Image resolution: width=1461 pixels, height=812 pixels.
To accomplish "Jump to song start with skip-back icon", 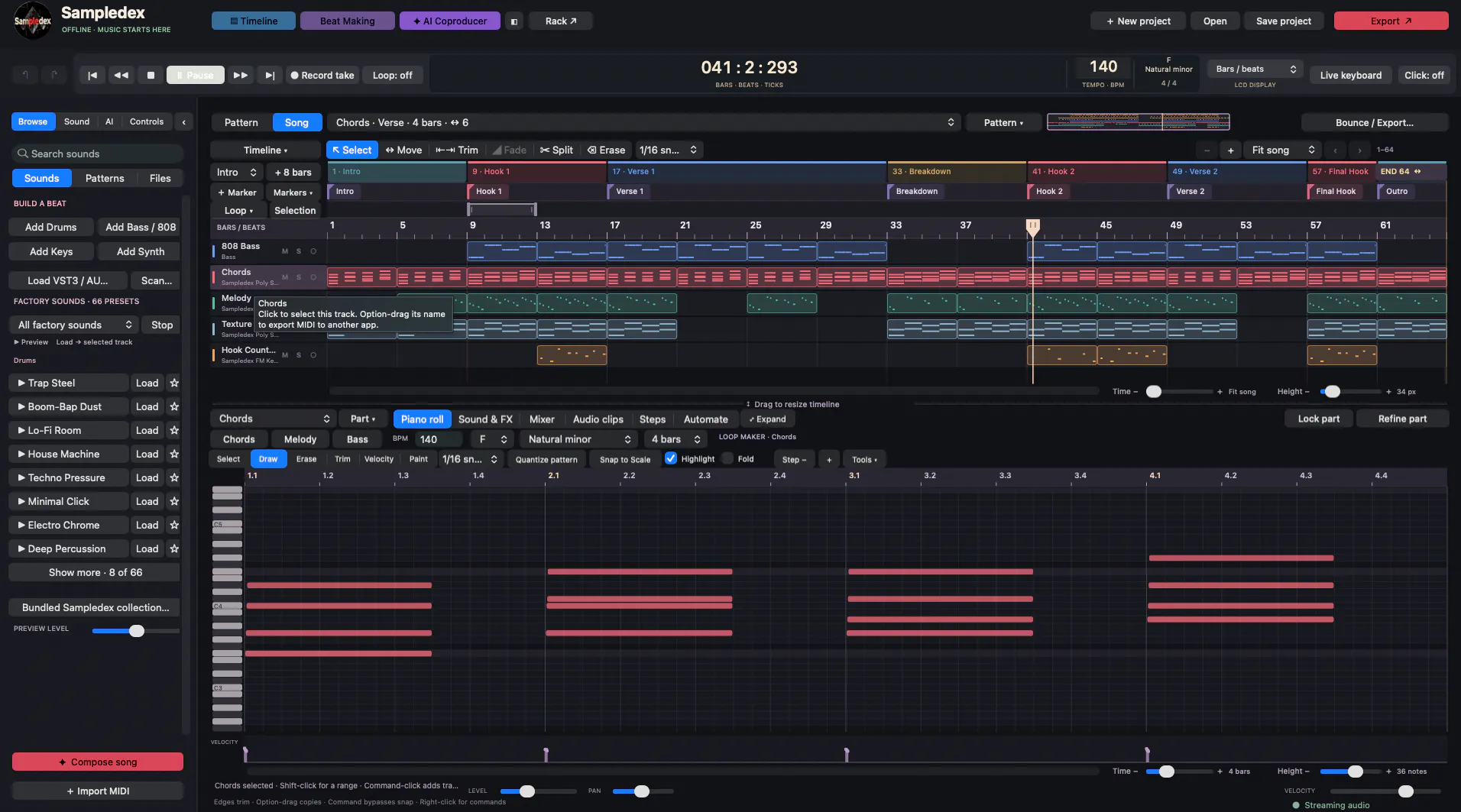I will point(92,75).
